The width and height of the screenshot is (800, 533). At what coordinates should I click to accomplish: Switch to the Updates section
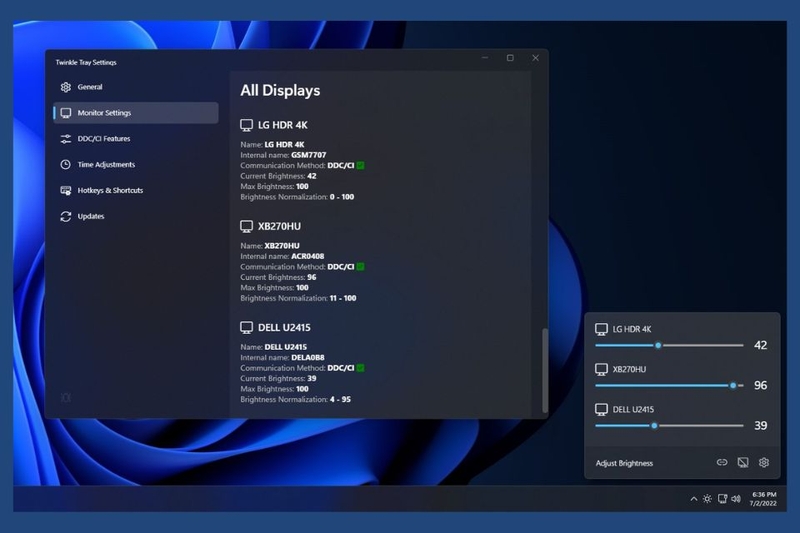(136, 216)
